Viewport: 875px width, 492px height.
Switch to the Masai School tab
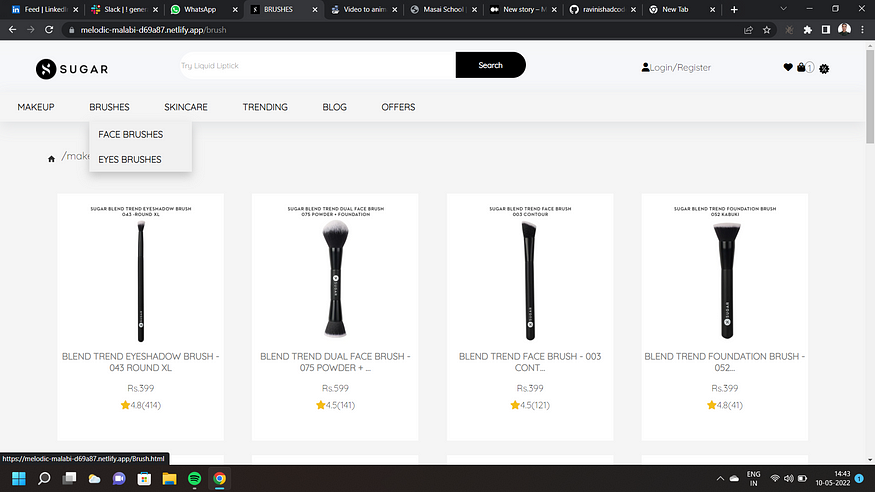443,9
